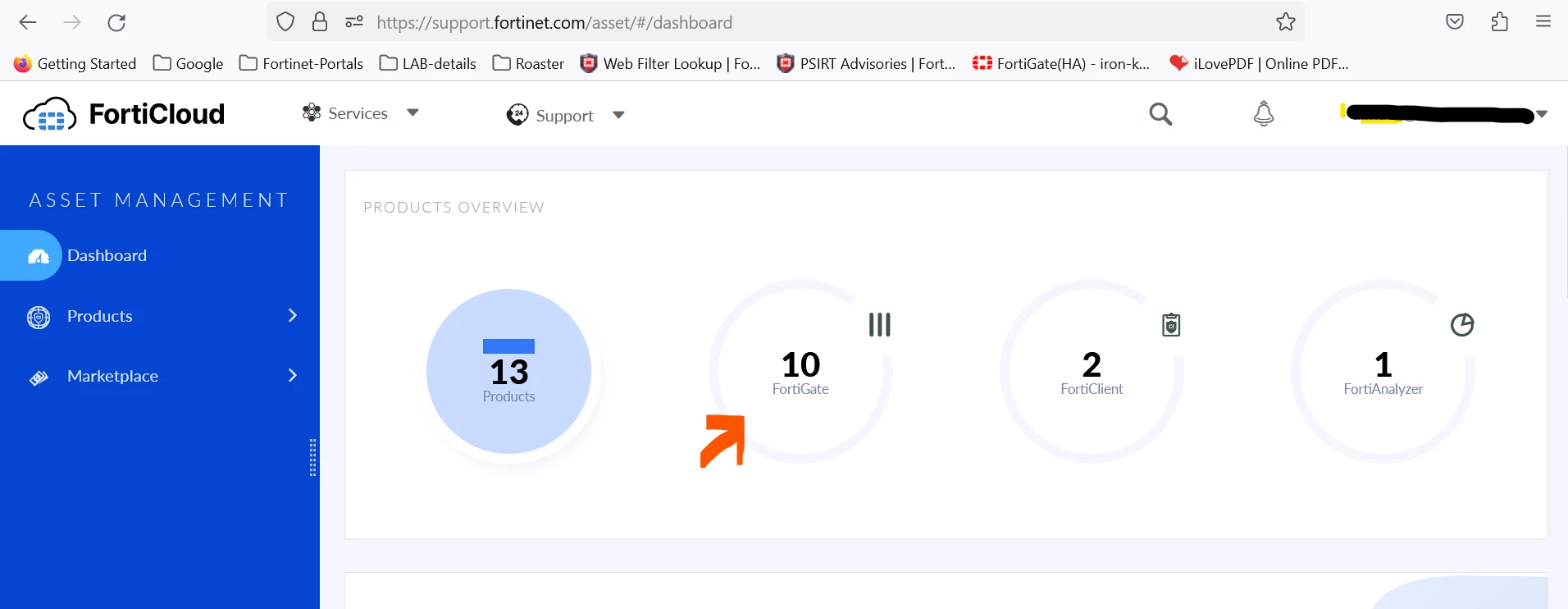Viewport: 1568px width, 609px height.
Task: Click the ASSET MANAGEMENT sidebar title
Action: [x=159, y=200]
